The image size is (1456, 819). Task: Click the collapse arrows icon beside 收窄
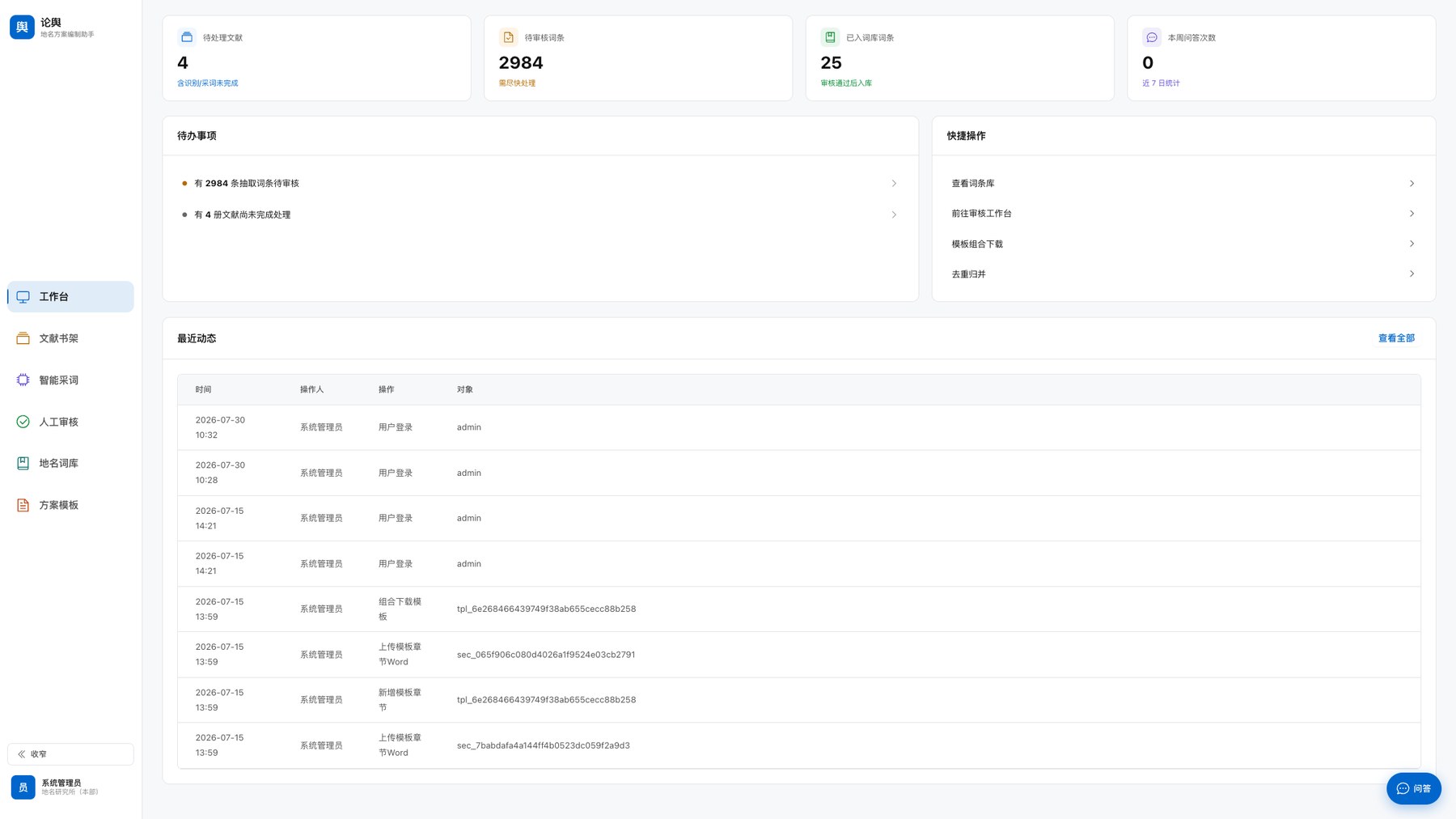click(x=22, y=754)
